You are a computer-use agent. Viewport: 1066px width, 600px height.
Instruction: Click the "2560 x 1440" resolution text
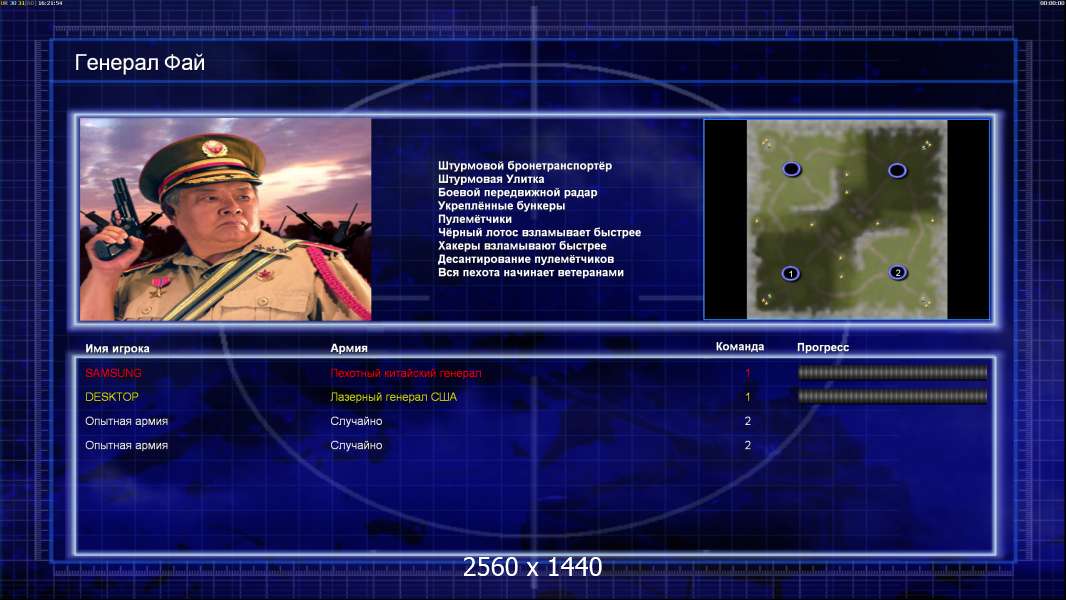click(x=532, y=567)
